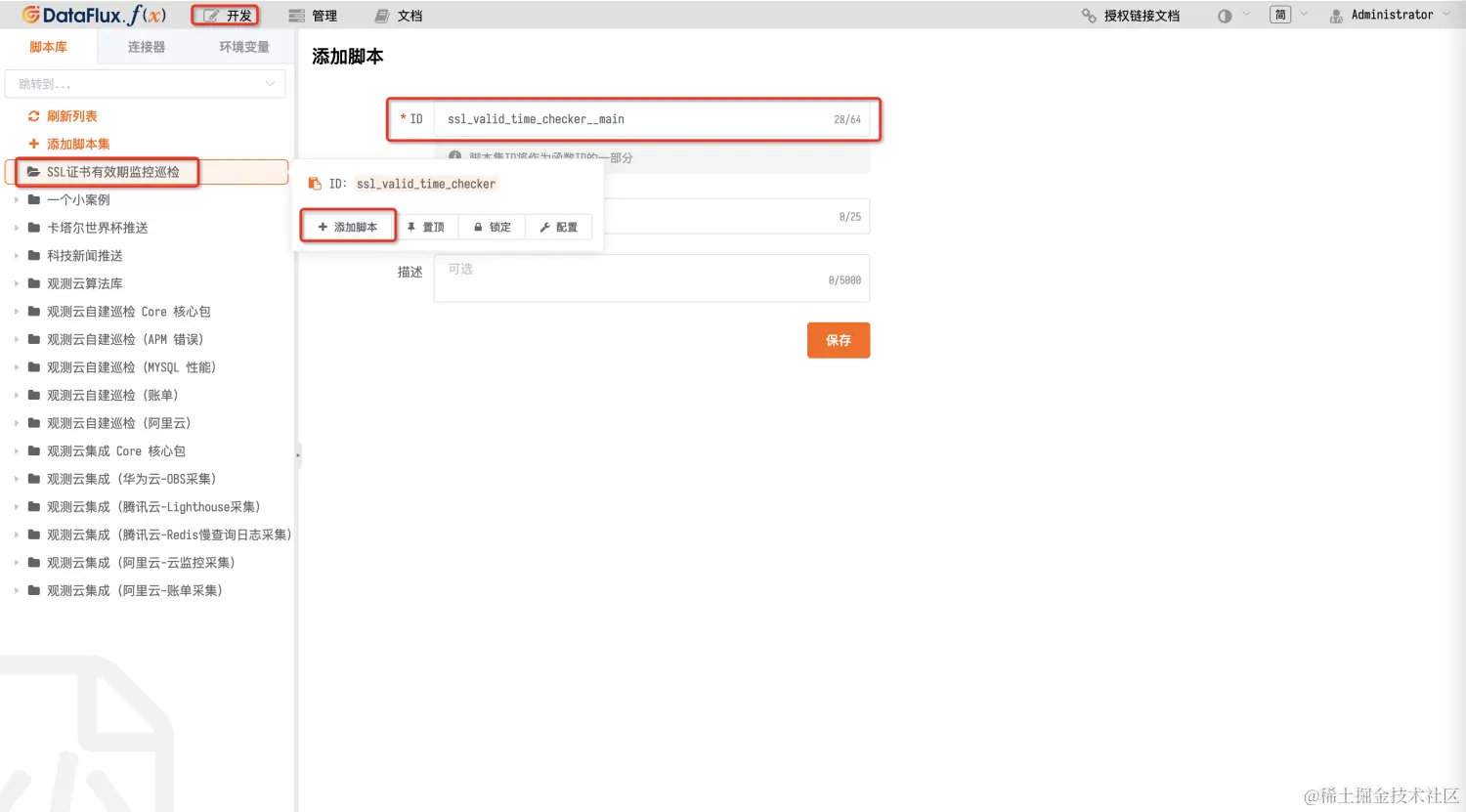Click folder icon of 腾讯云-Lighthouse采集
The image size is (1466, 812).
click(x=34, y=507)
